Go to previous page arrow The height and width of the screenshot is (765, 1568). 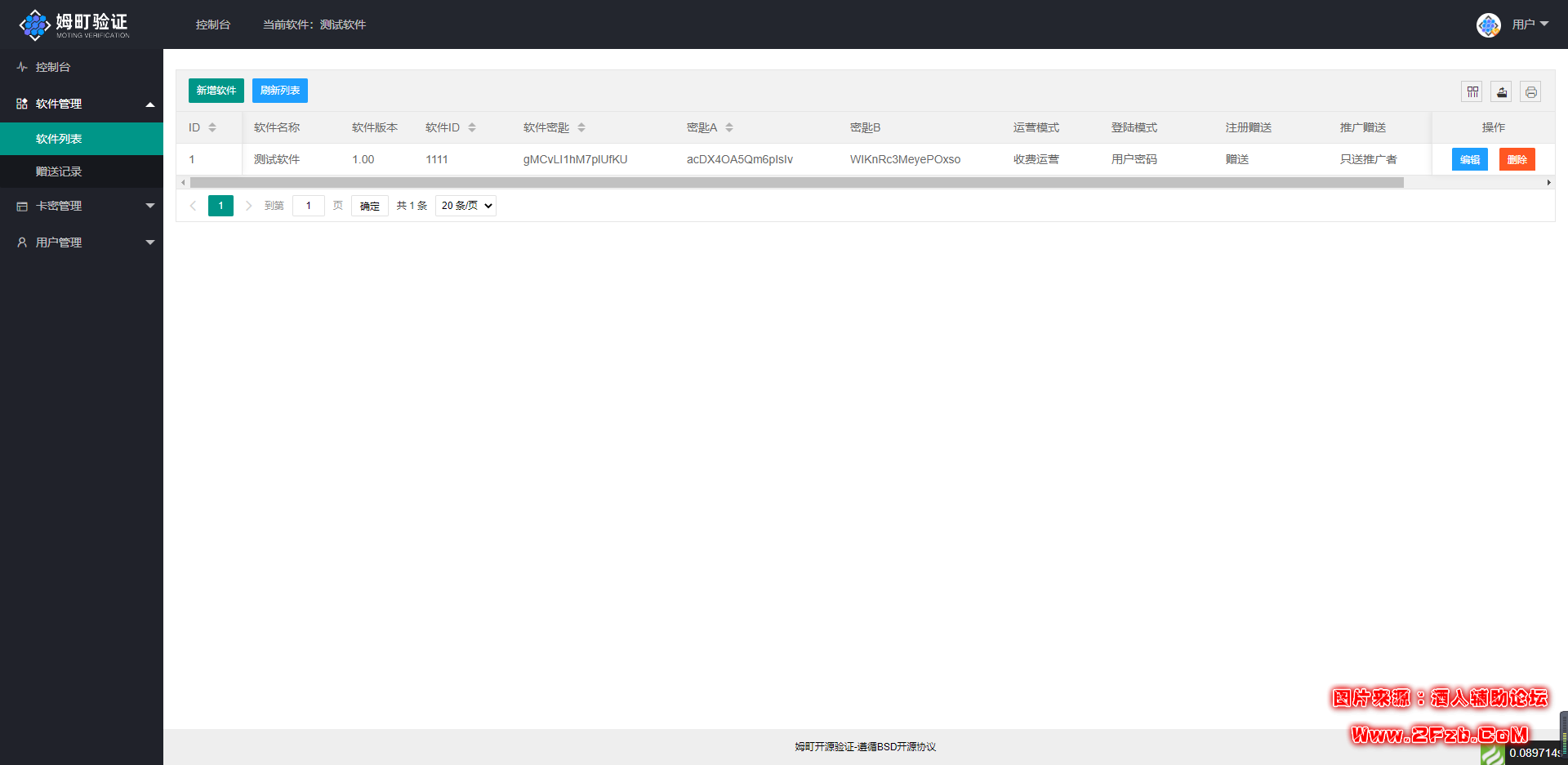[x=193, y=206]
